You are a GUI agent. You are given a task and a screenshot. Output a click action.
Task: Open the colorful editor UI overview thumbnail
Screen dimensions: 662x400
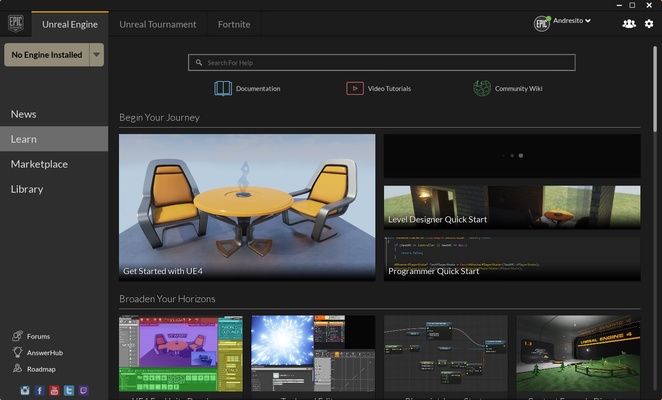click(x=181, y=354)
